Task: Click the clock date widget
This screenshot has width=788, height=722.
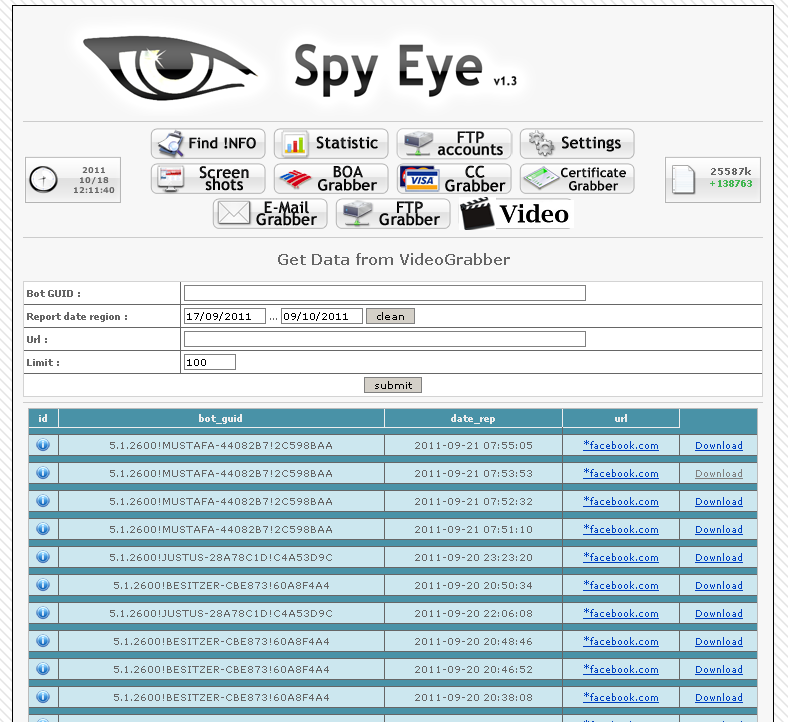Action: tap(73, 180)
